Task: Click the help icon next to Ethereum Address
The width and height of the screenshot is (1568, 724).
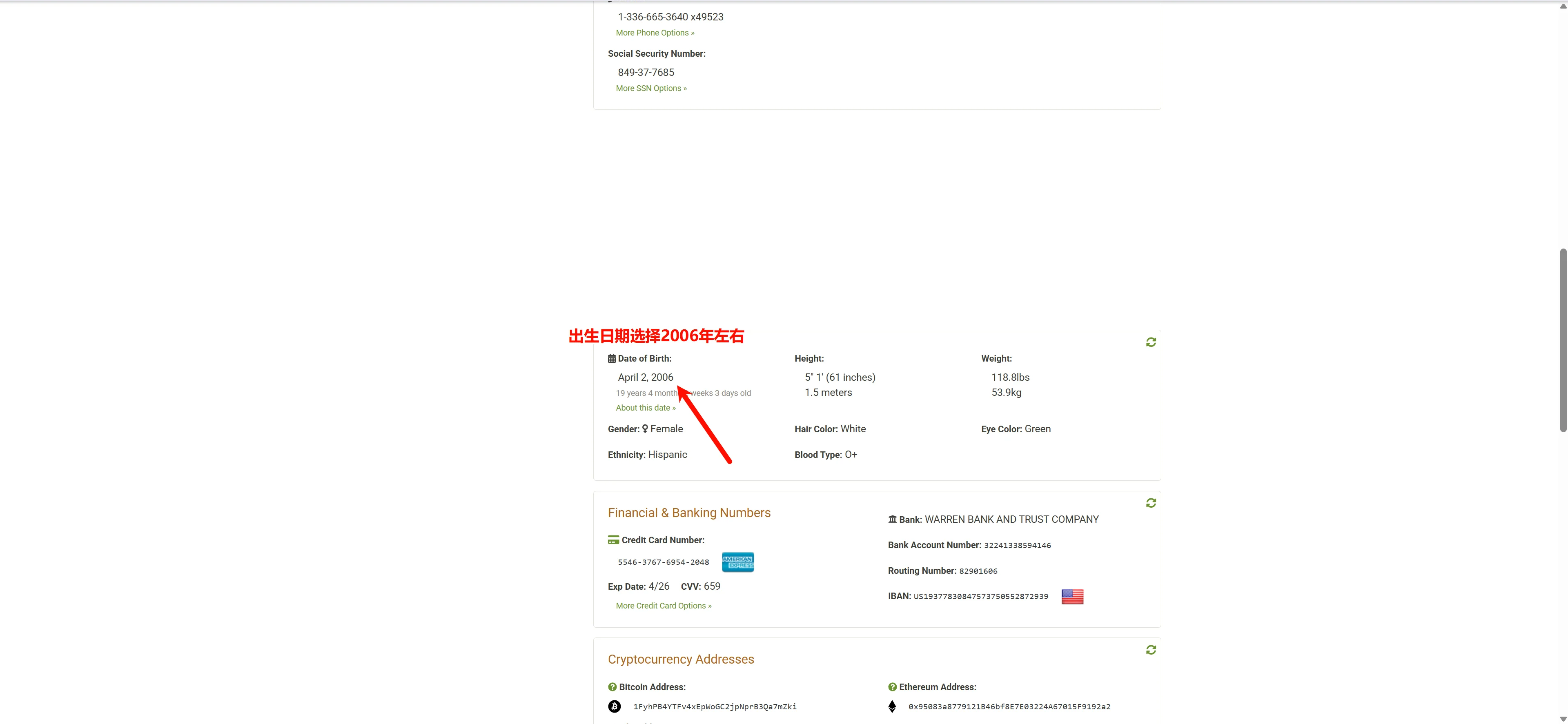Action: tap(892, 686)
